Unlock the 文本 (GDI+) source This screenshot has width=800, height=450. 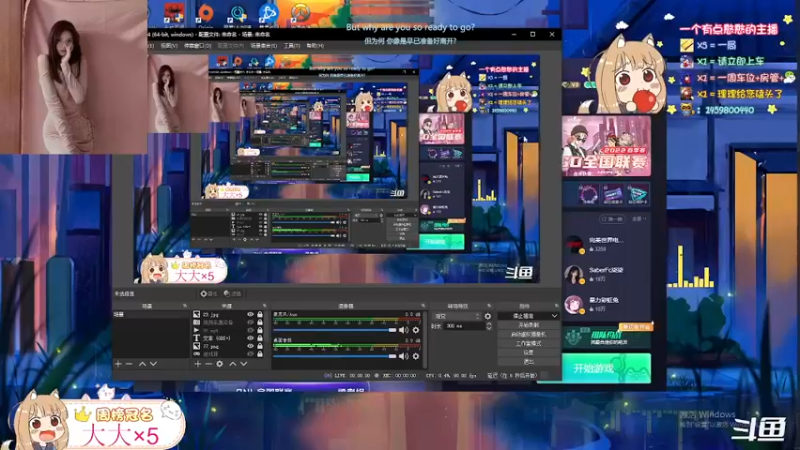260,338
